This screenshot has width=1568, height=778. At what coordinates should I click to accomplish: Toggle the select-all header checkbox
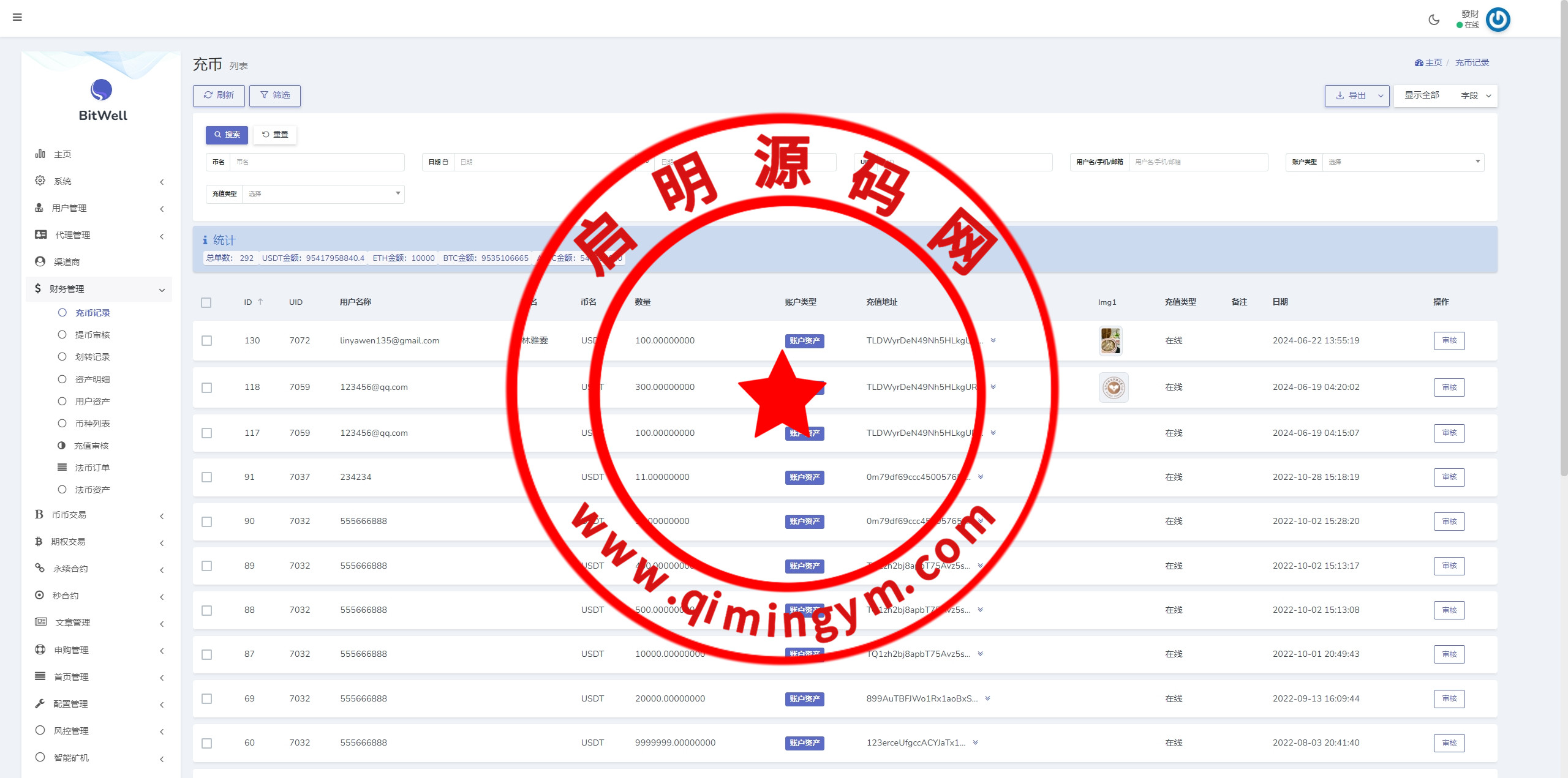pyautogui.click(x=206, y=302)
